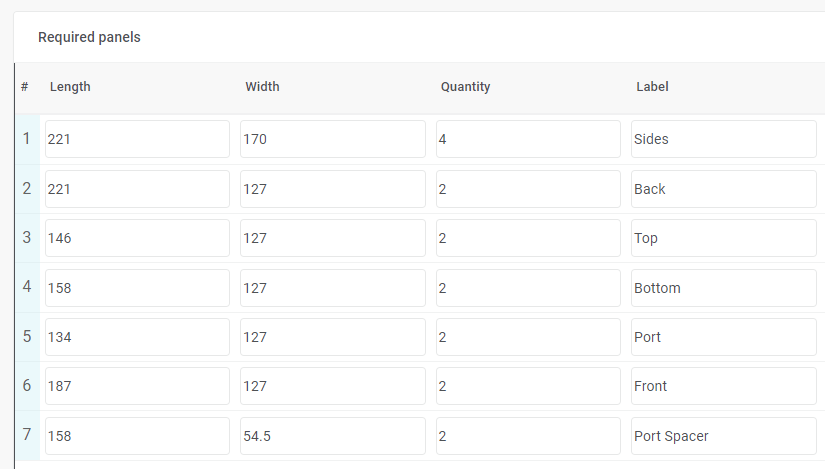Select row number 5 cell

tap(27, 337)
